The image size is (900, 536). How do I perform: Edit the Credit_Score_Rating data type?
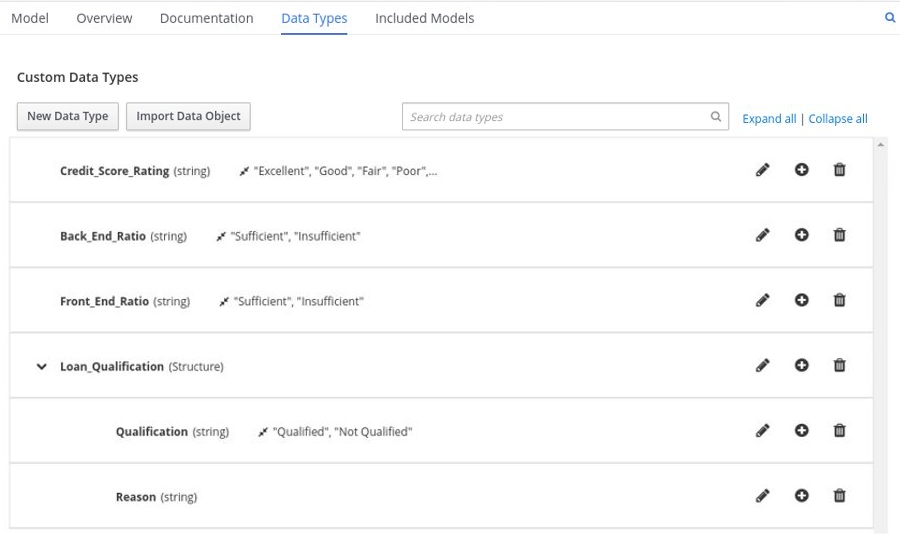point(762,170)
